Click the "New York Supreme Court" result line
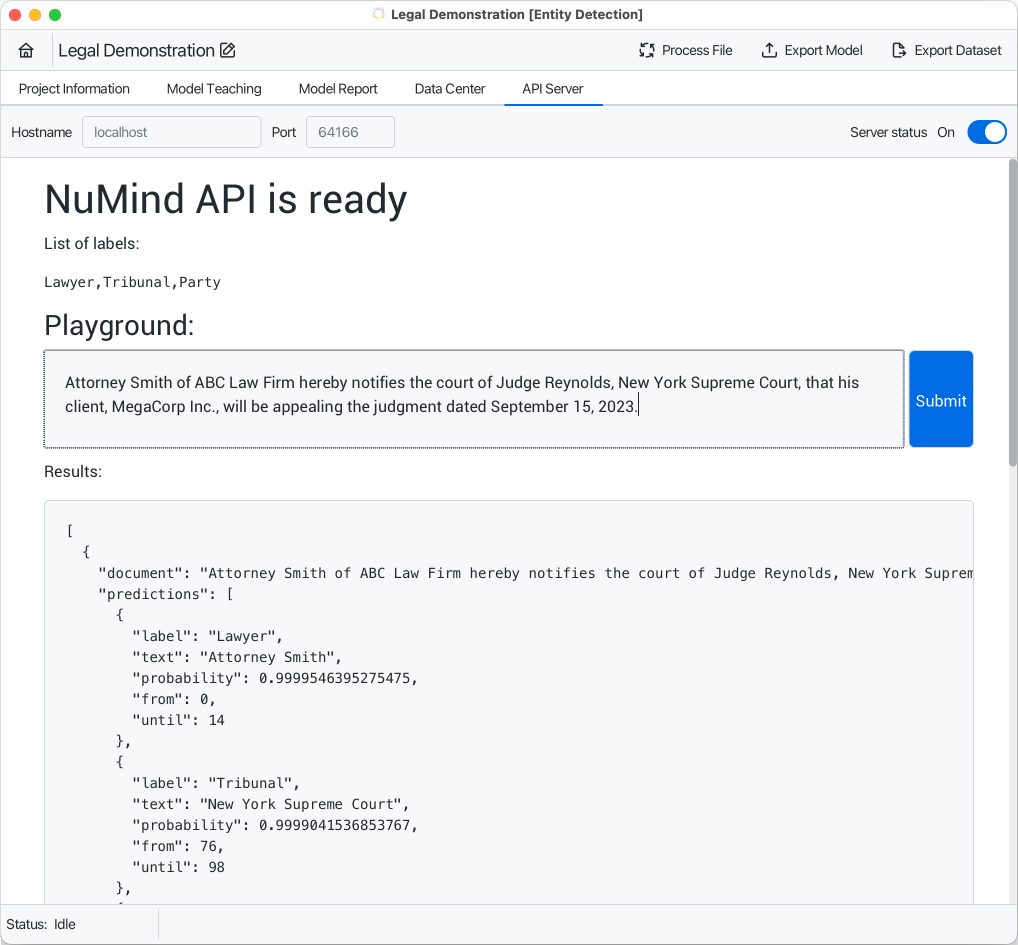Screen dimensions: 1018x945 (271, 804)
